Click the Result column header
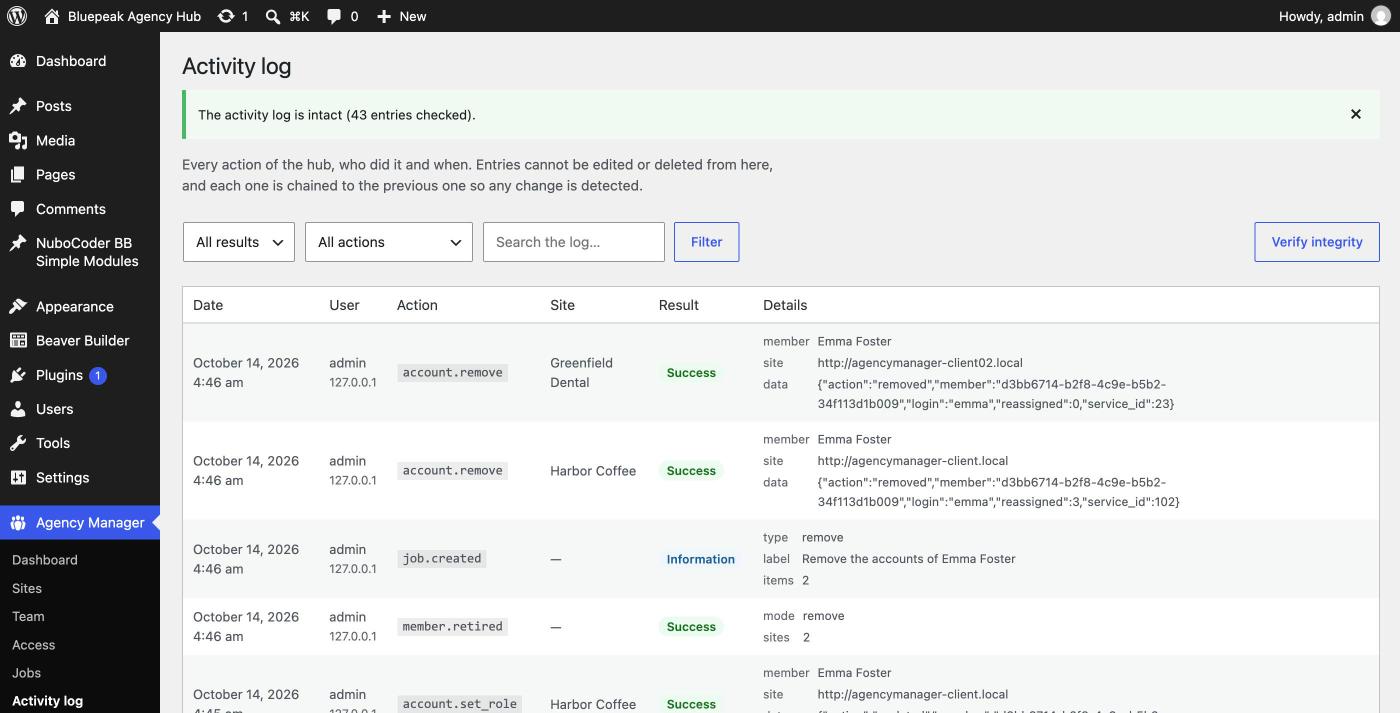The height and width of the screenshot is (713, 1400). pos(679,305)
